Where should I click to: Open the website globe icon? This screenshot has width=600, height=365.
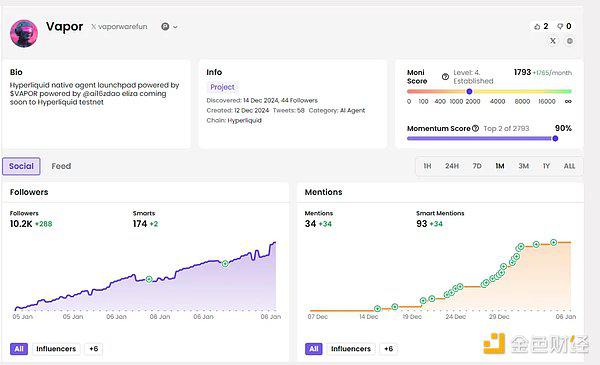pyautogui.click(x=570, y=41)
